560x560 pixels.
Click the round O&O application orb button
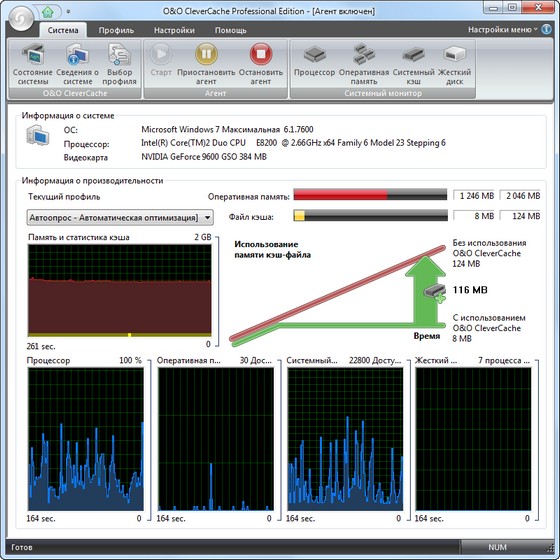click(21, 18)
